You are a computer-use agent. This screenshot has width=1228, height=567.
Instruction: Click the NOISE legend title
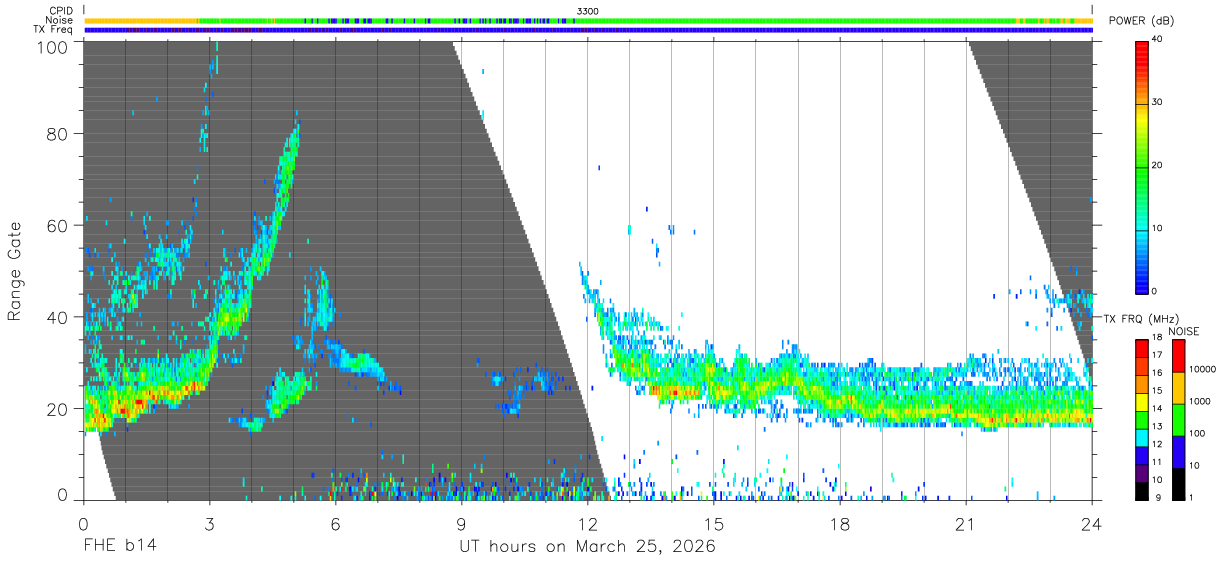pyautogui.click(x=1183, y=331)
